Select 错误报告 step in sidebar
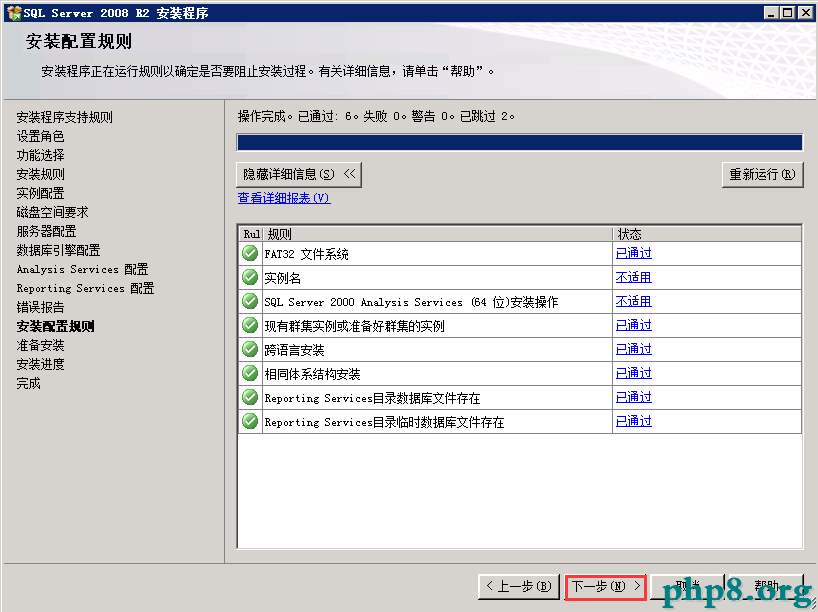Image resolution: width=818 pixels, height=612 pixels. click(x=41, y=307)
